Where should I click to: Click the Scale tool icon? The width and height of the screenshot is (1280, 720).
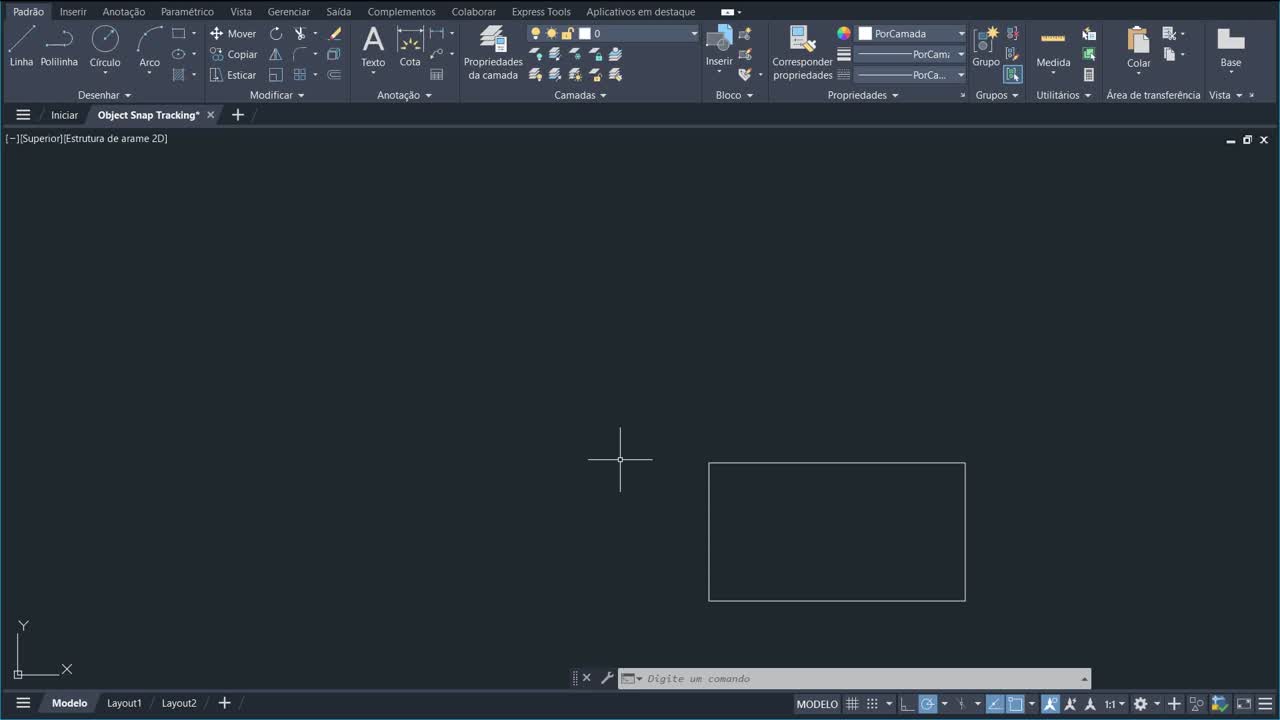pyautogui.click(x=276, y=75)
